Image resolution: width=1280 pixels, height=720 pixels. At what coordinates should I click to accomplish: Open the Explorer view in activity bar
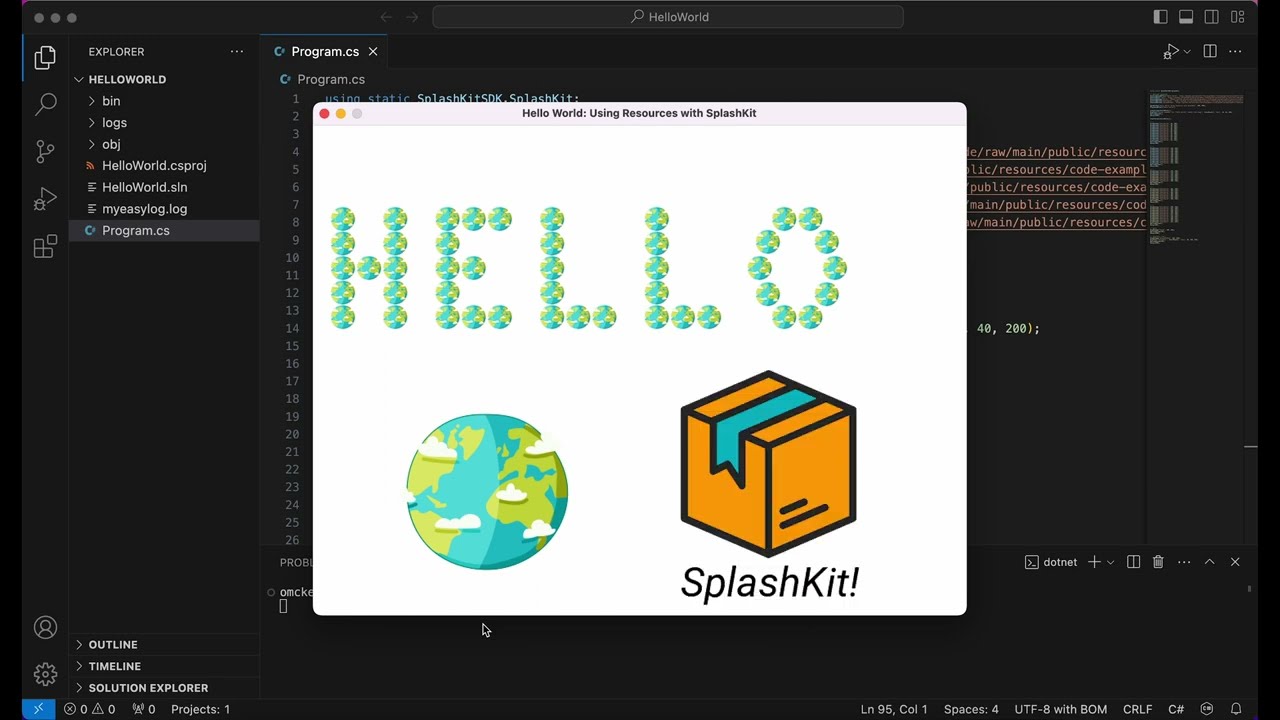[x=45, y=58]
